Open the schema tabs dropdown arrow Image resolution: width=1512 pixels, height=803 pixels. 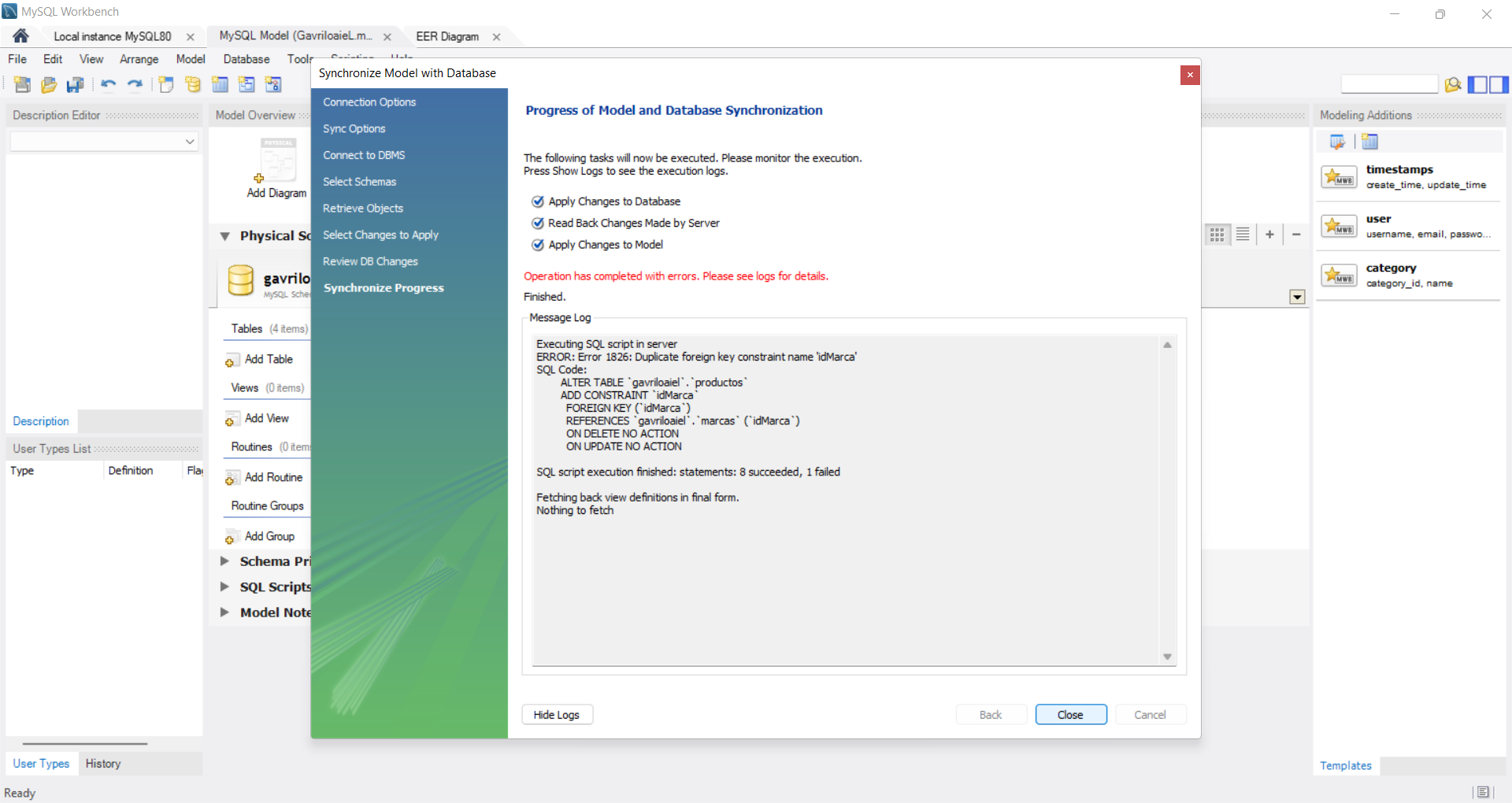1298,297
